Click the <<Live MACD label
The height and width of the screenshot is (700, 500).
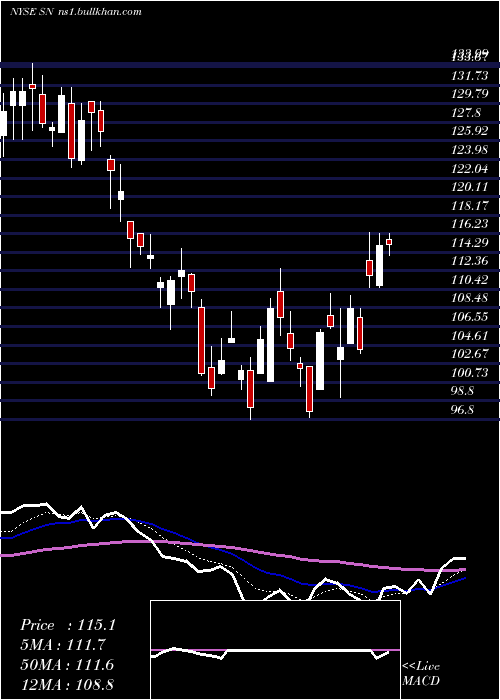click(421, 673)
